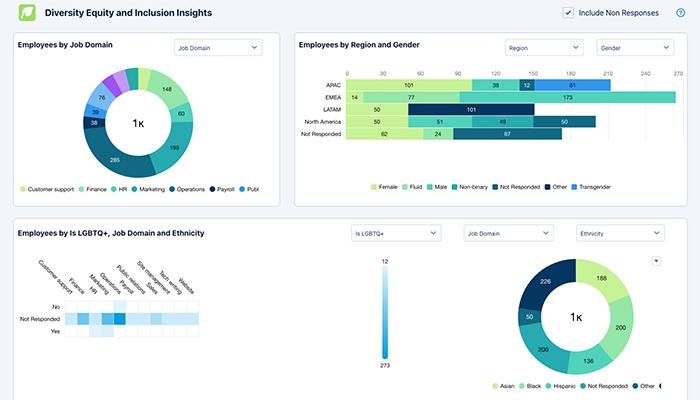Viewport: 700px width, 400px height.
Task: Toggle Hispanic legend entry in ethnicity chart
Action: coord(561,386)
